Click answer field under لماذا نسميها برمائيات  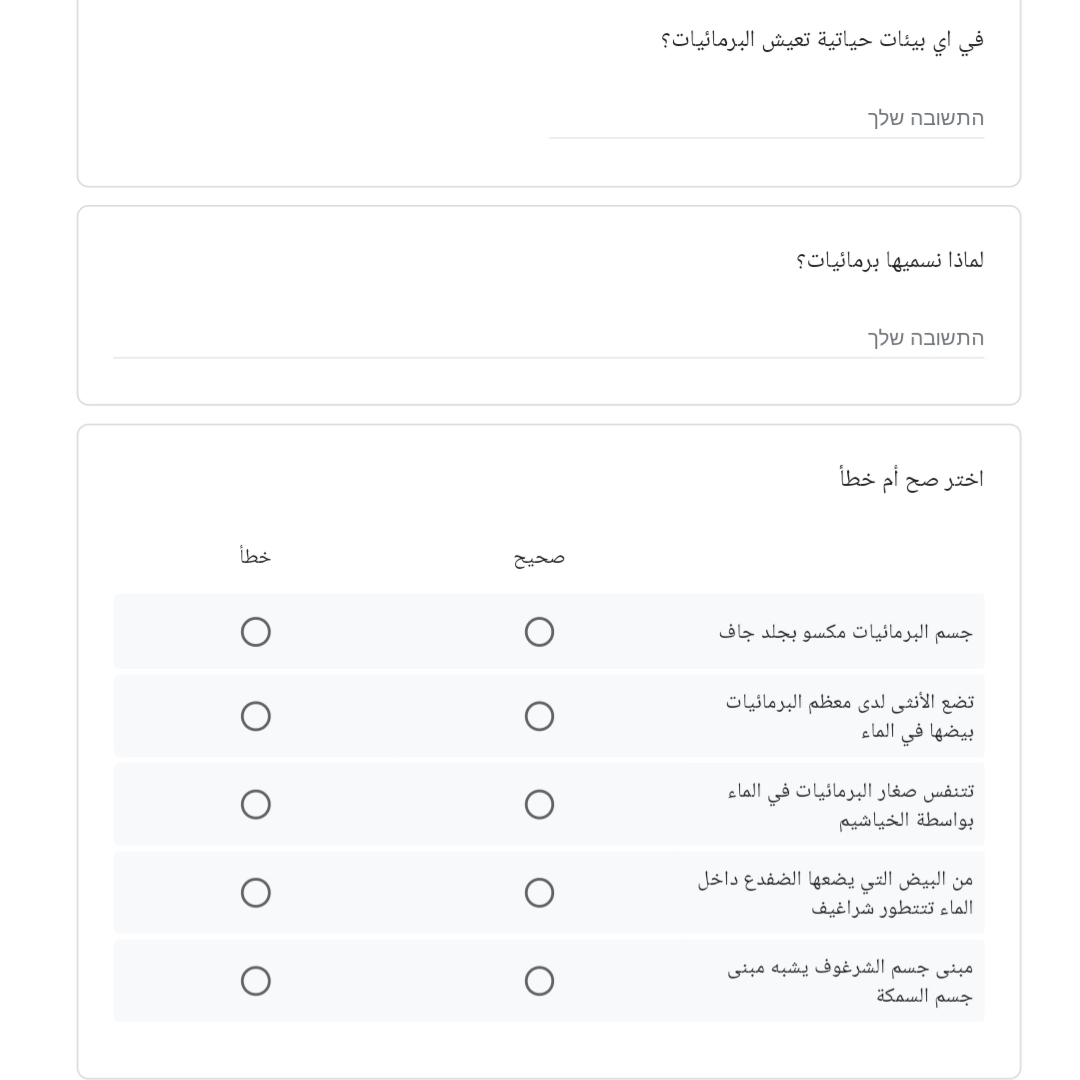pyautogui.click(x=548, y=338)
